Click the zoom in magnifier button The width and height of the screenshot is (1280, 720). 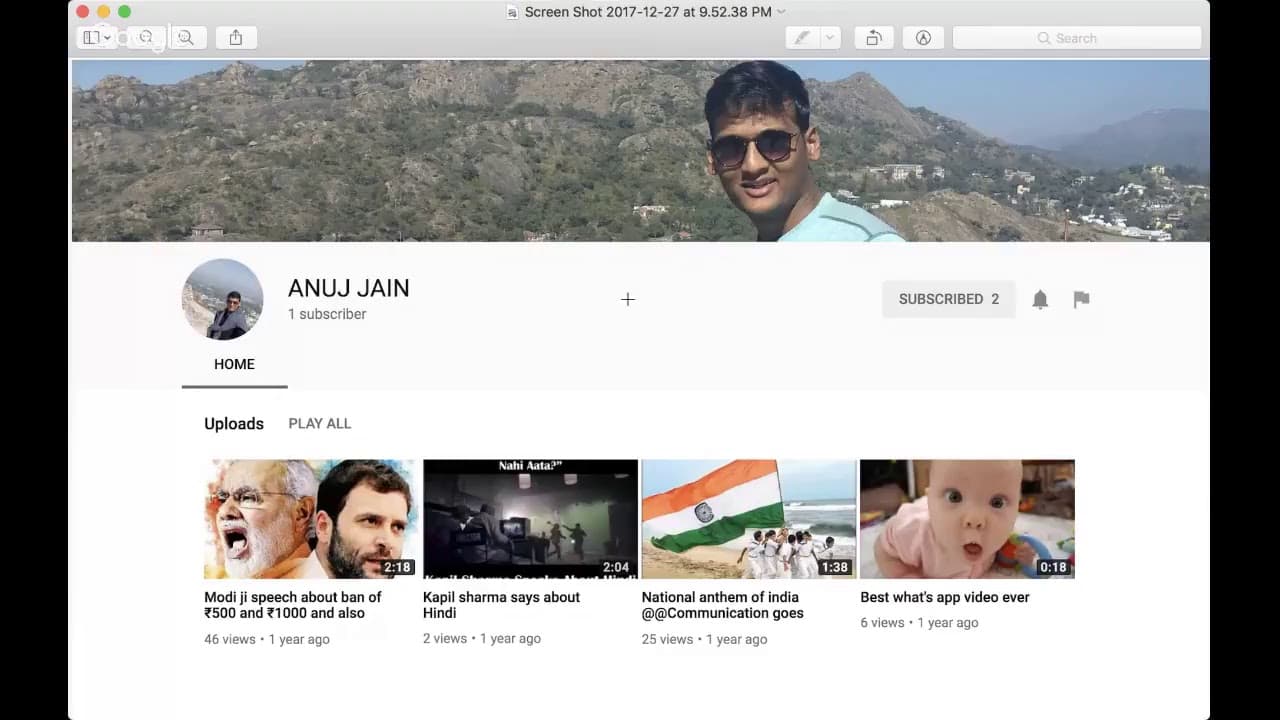[x=186, y=38]
